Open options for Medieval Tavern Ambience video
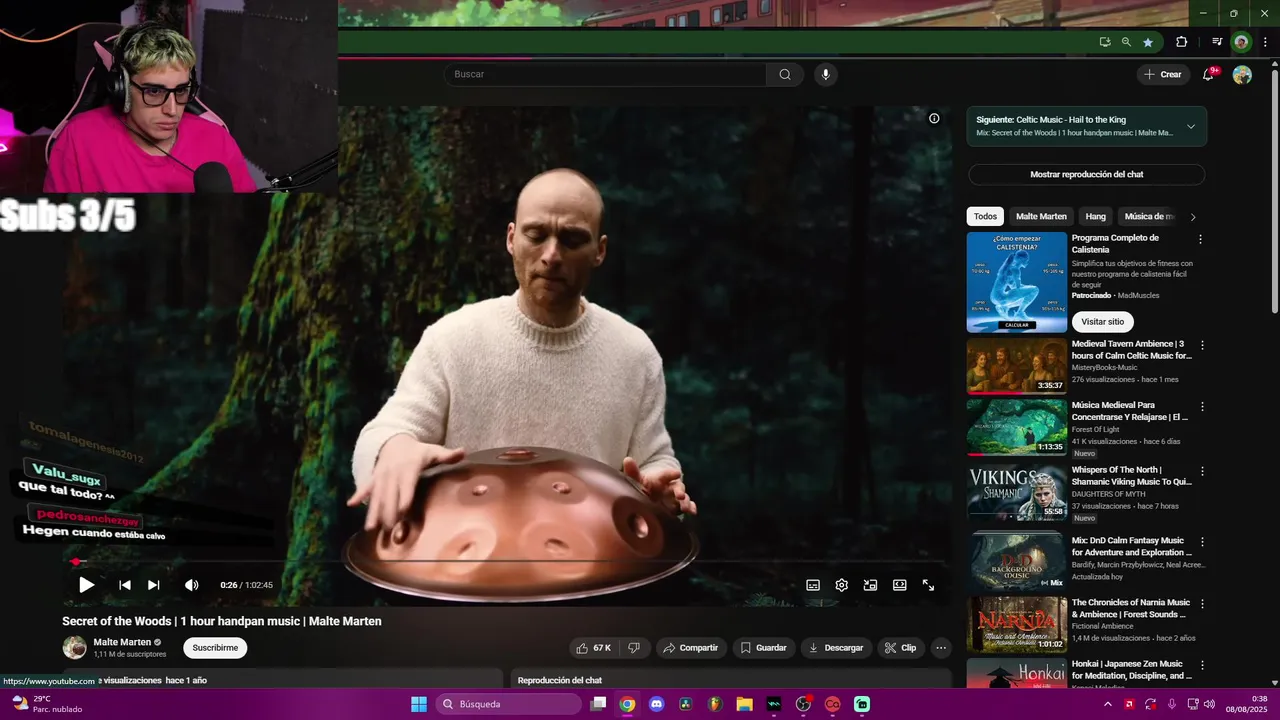This screenshot has width=1280, height=720. (x=1202, y=345)
